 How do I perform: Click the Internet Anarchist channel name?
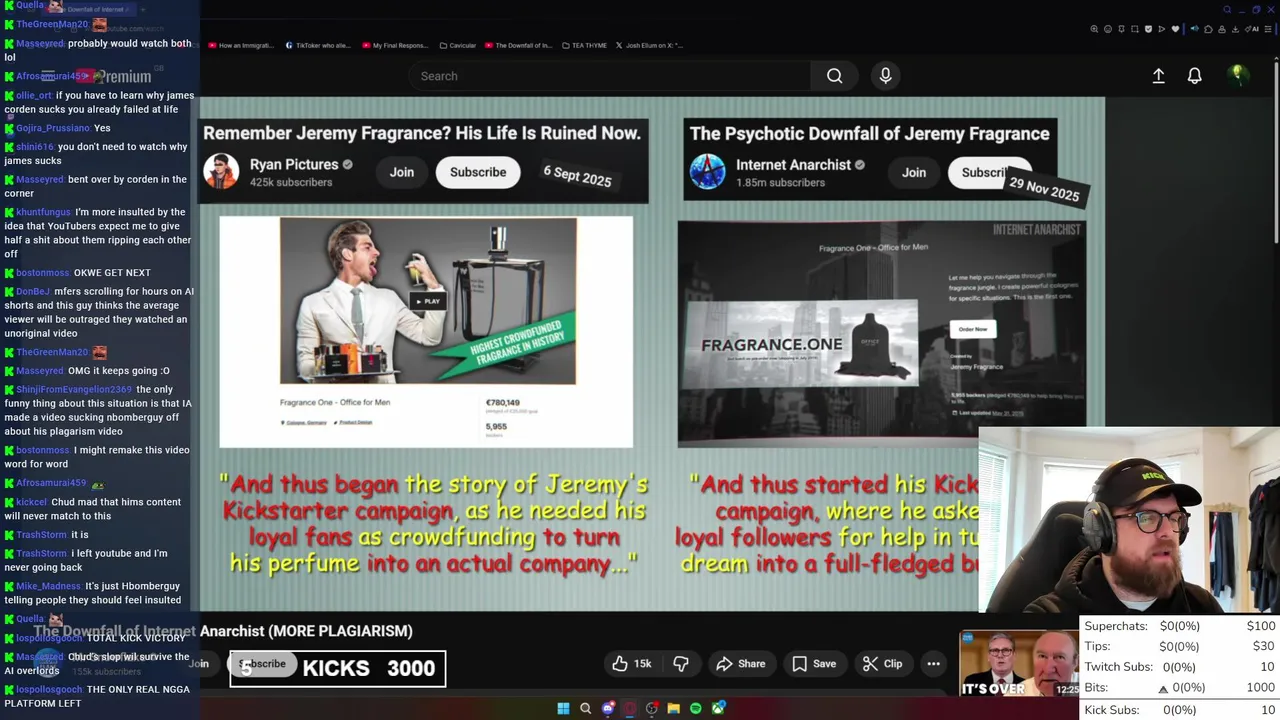coord(793,165)
